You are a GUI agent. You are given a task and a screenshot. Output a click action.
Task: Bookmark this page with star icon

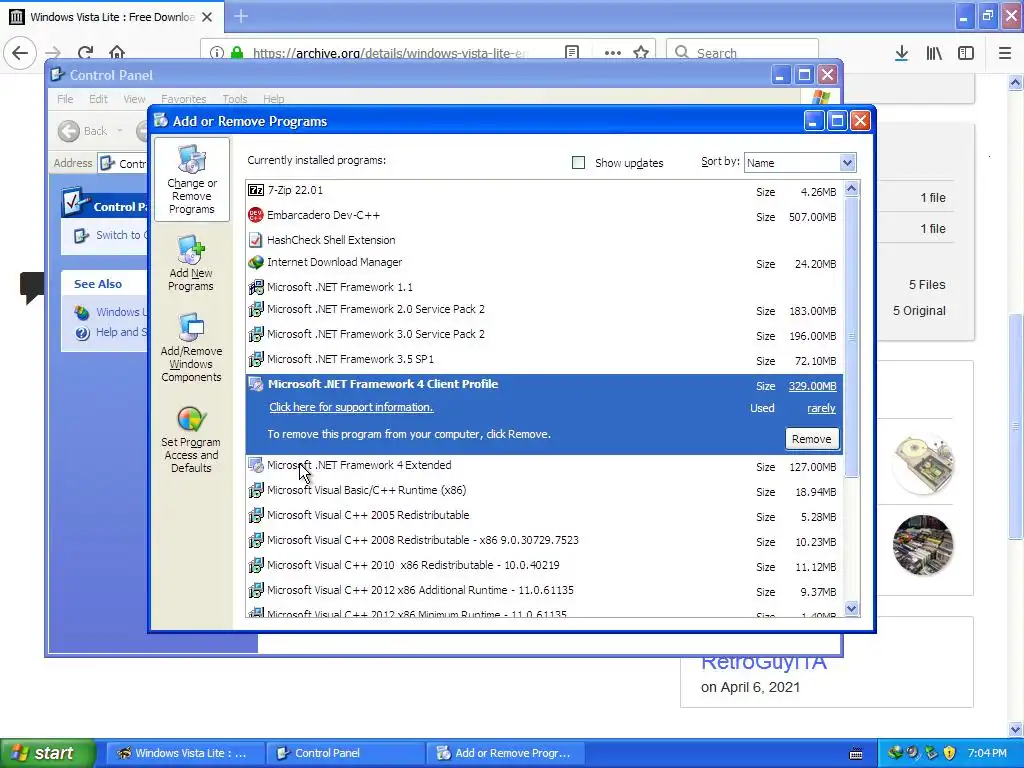[x=641, y=53]
